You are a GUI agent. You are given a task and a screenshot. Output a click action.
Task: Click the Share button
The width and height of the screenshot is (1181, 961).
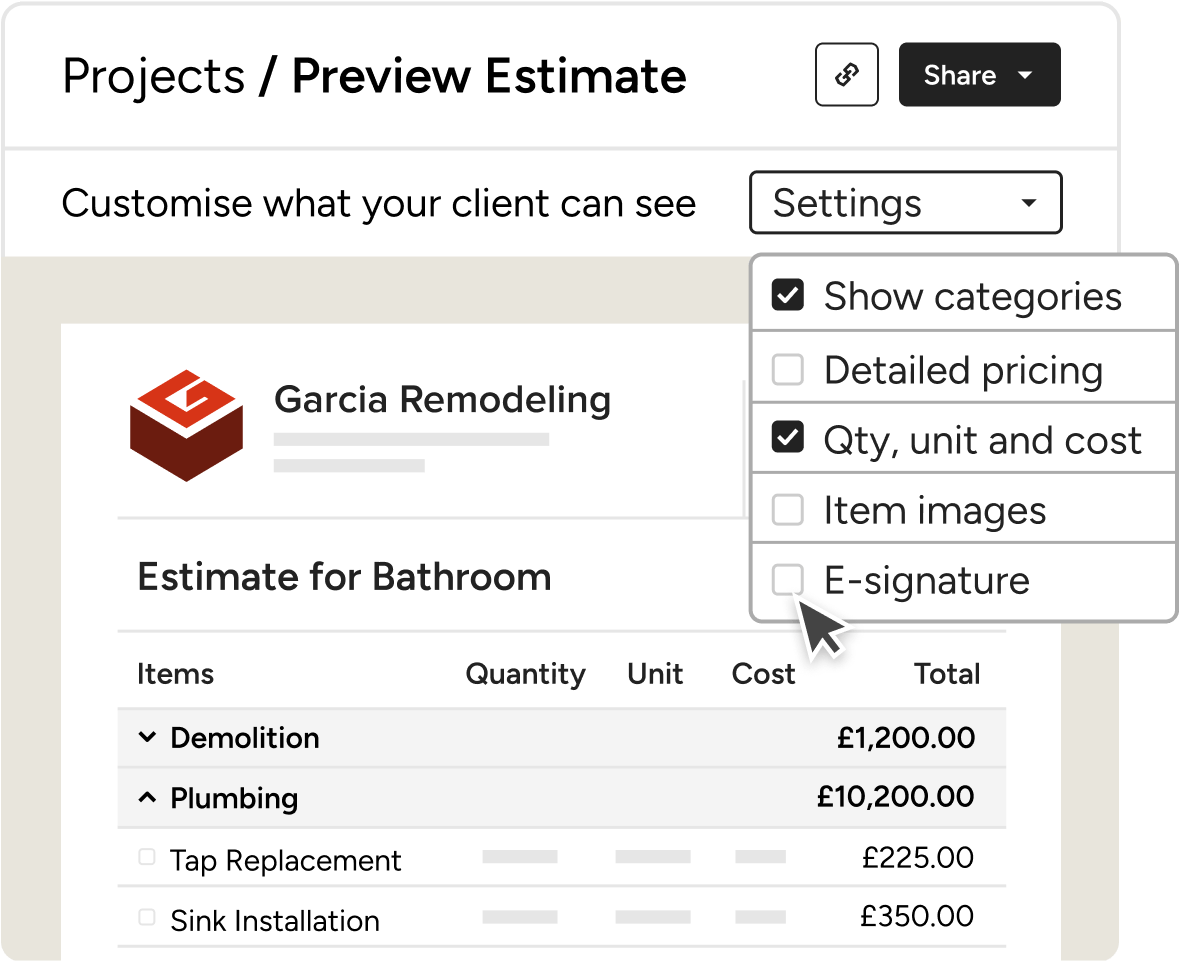(979, 75)
